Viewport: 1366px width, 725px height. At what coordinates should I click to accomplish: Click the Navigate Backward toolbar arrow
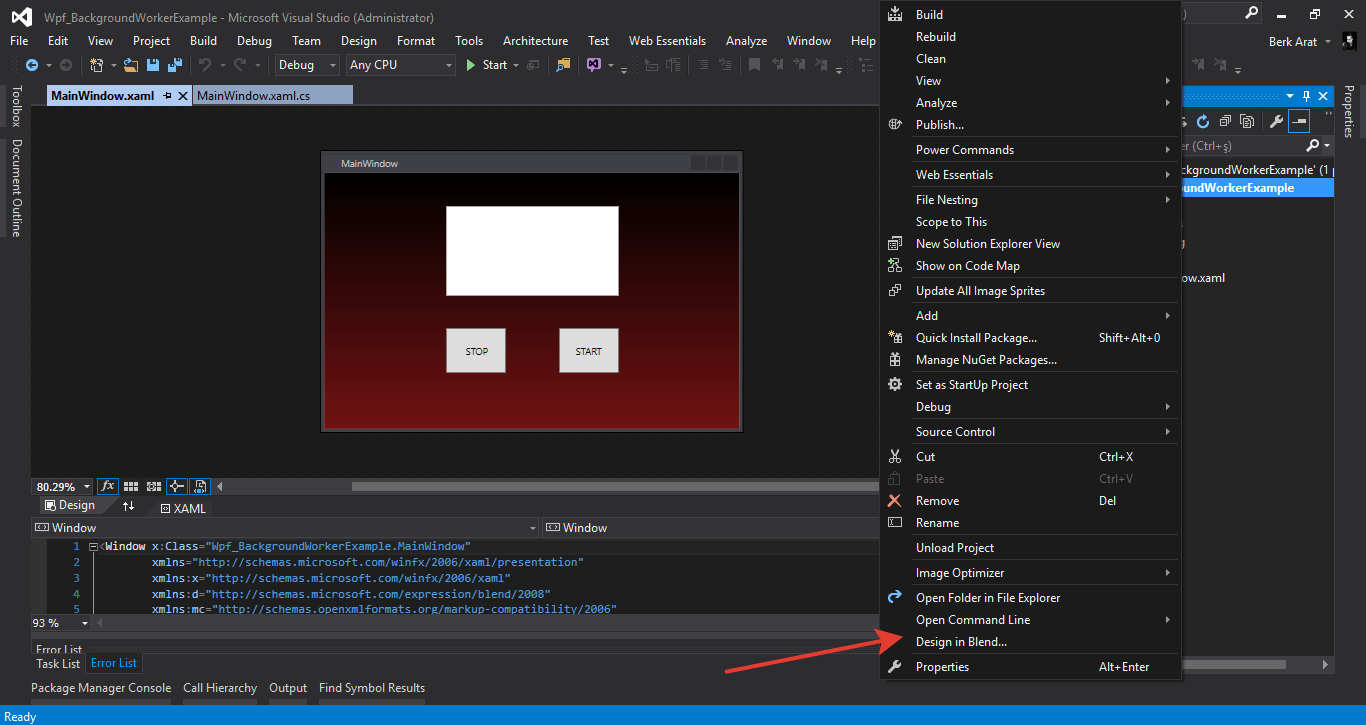(x=32, y=65)
